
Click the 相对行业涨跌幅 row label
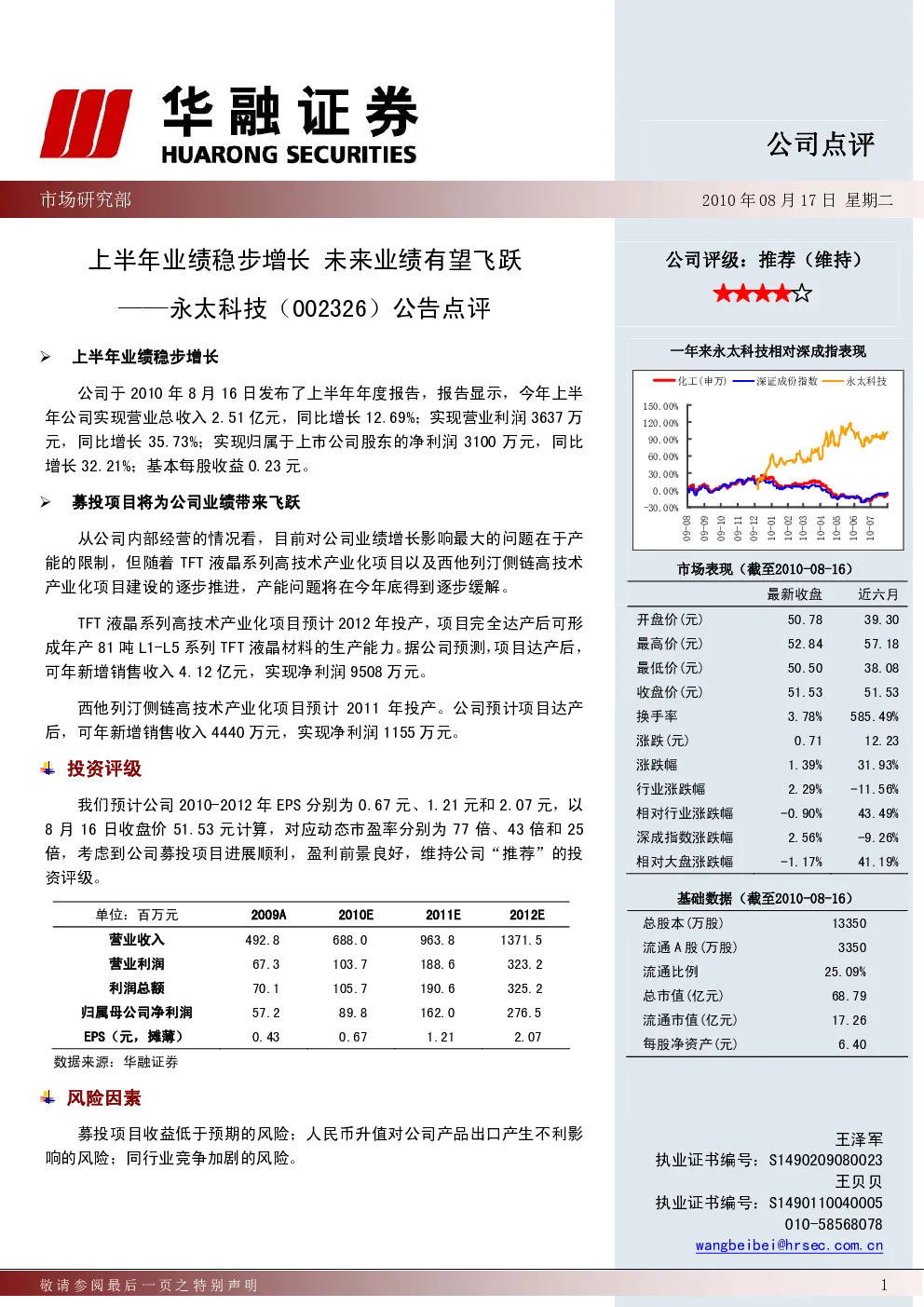[x=685, y=813]
